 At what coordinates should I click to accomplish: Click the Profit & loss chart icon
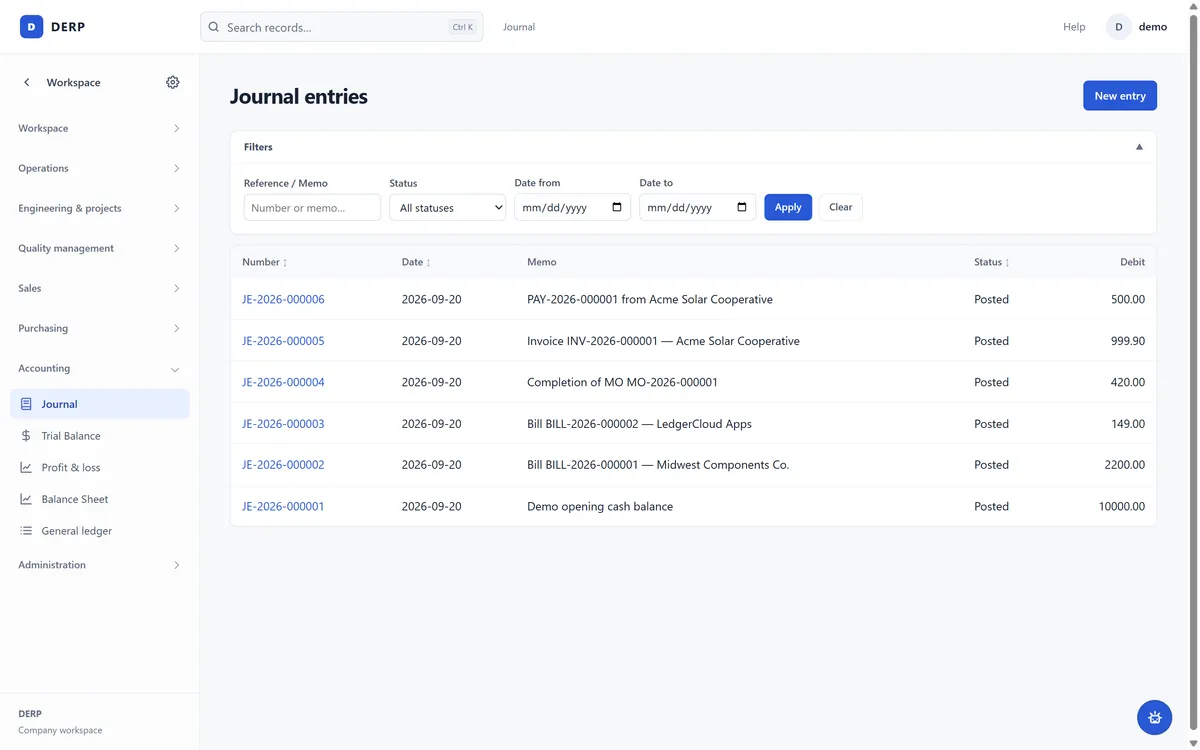click(26, 467)
